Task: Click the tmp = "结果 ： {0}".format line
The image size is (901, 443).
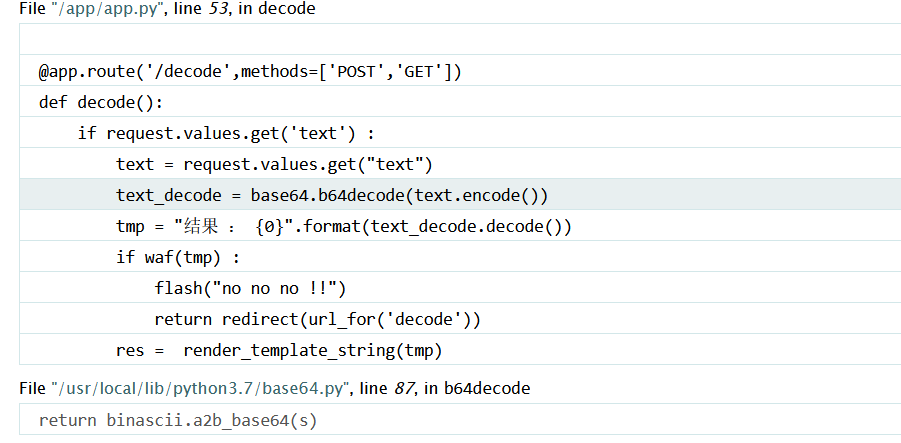Action: pos(460,226)
